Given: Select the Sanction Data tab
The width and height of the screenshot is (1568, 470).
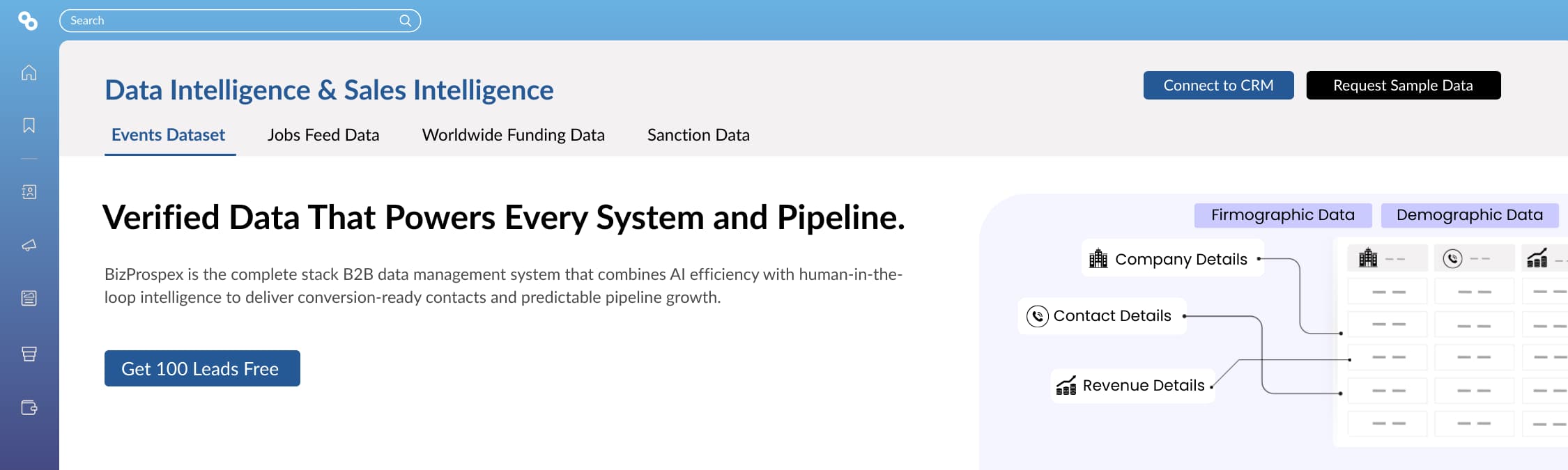Looking at the screenshot, I should coord(698,134).
